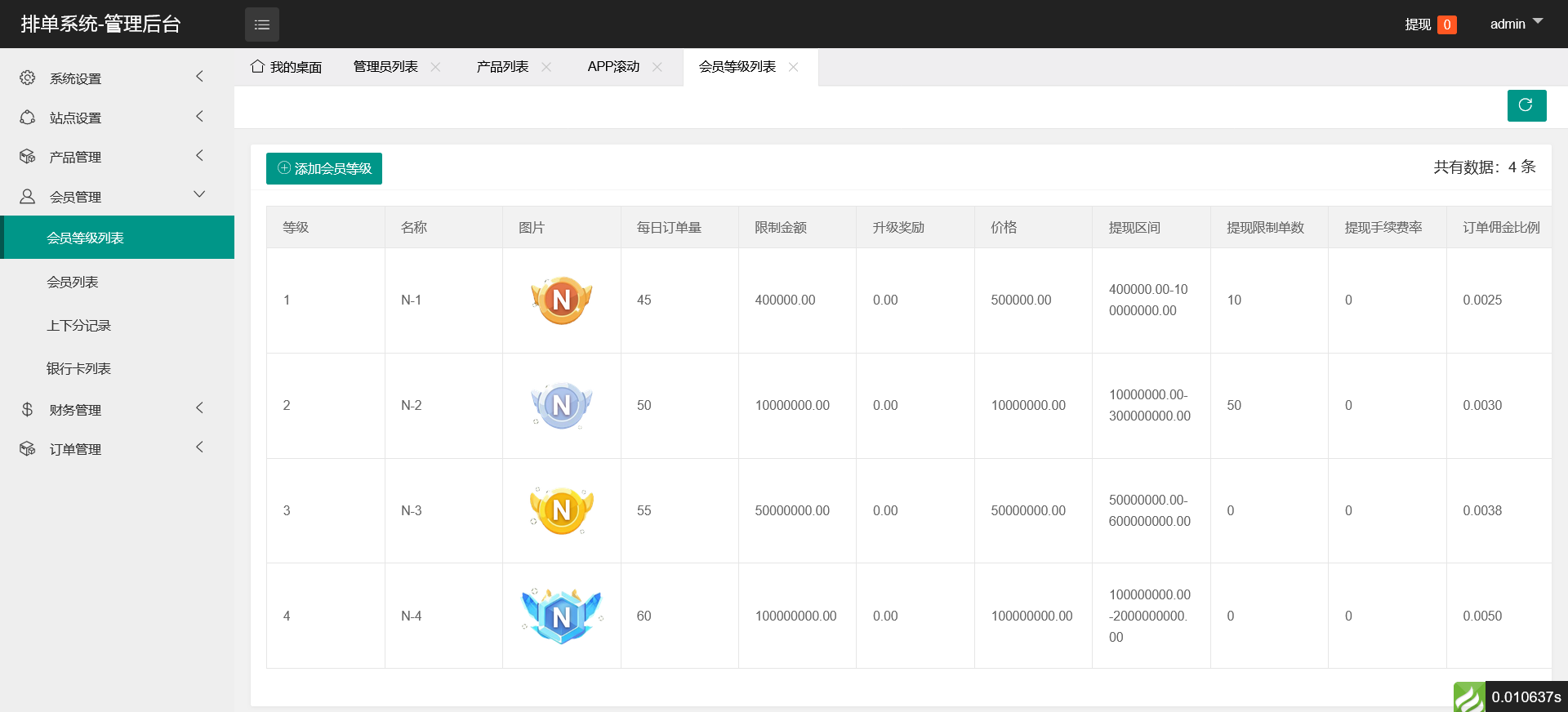Image resolution: width=1568 pixels, height=712 pixels.
Task: Open 会员列表 in the sidebar
Action: (73, 282)
